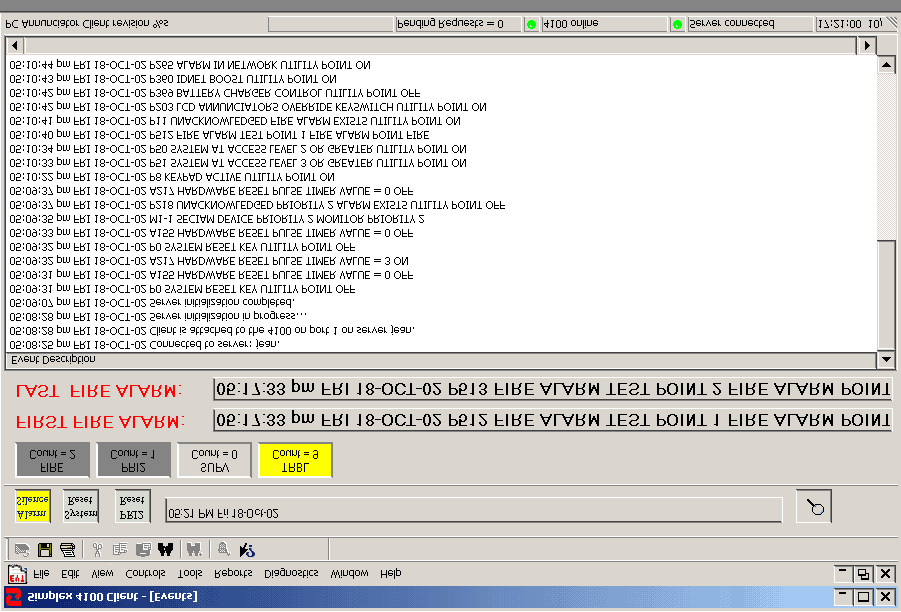Open the Diagnostics menu

(x=291, y=573)
